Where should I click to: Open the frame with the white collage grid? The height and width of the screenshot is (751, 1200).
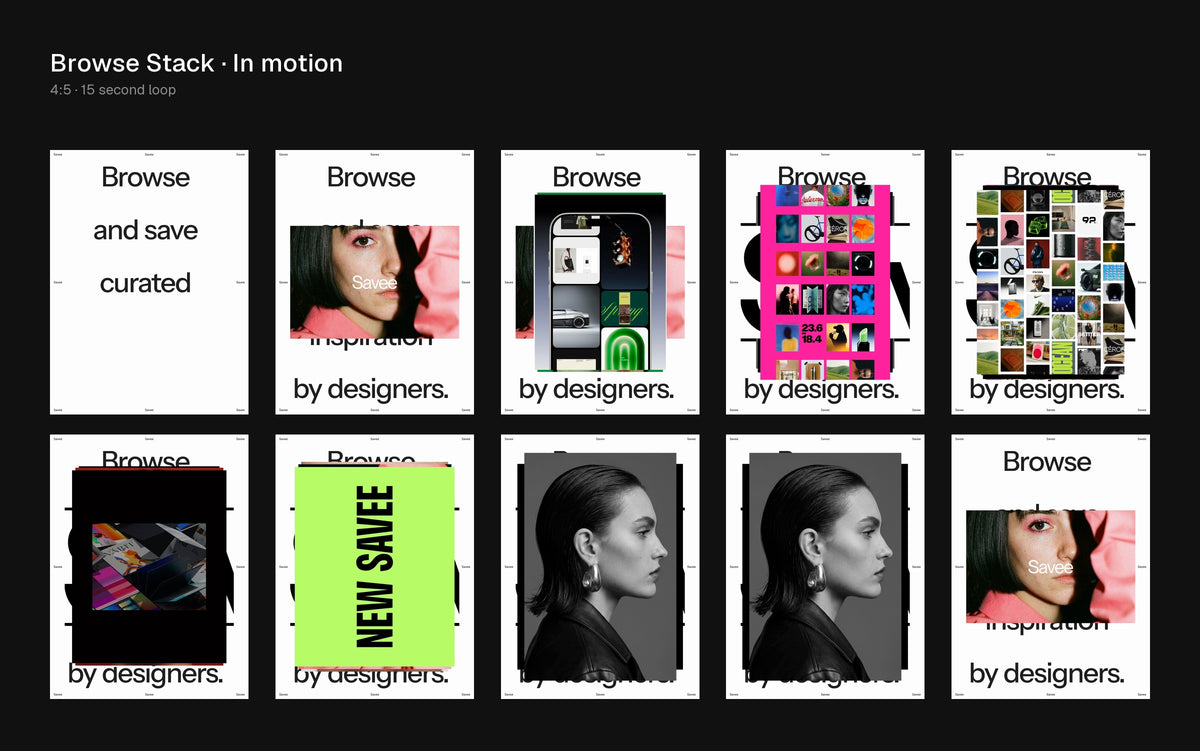tap(1050, 282)
